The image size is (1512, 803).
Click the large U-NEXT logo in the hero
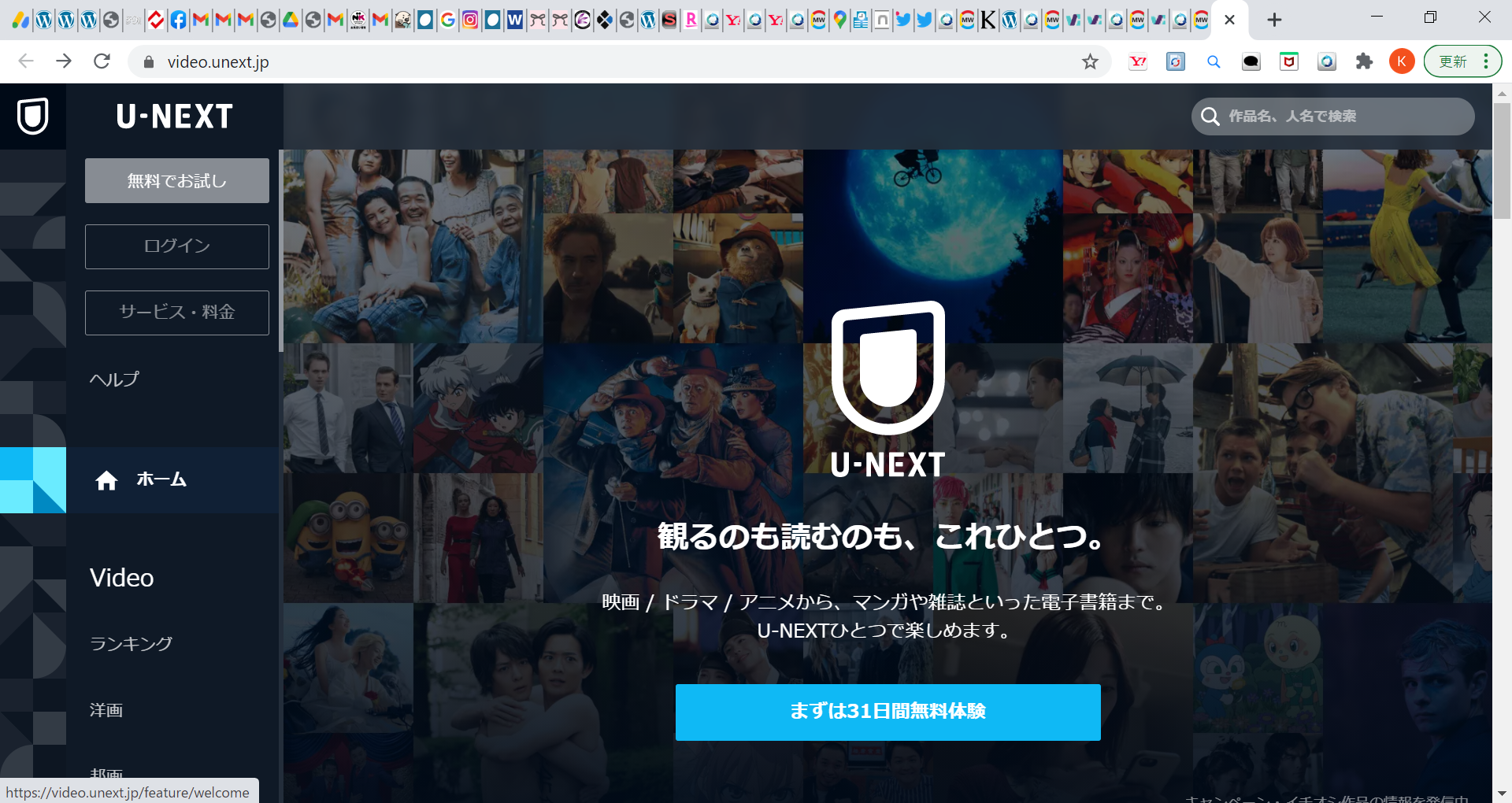888,390
